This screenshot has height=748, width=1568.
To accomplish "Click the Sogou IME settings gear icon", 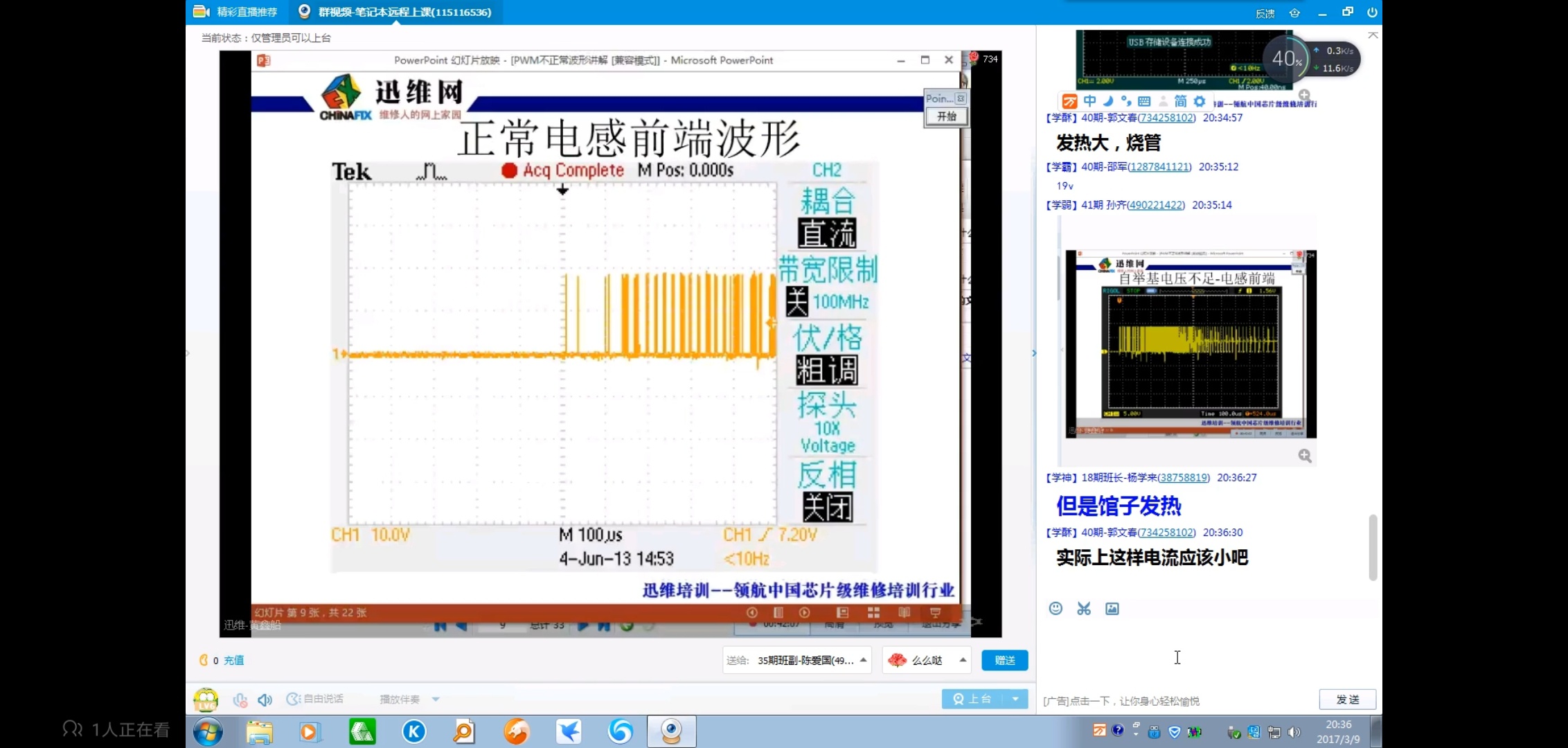I will coord(1200,101).
